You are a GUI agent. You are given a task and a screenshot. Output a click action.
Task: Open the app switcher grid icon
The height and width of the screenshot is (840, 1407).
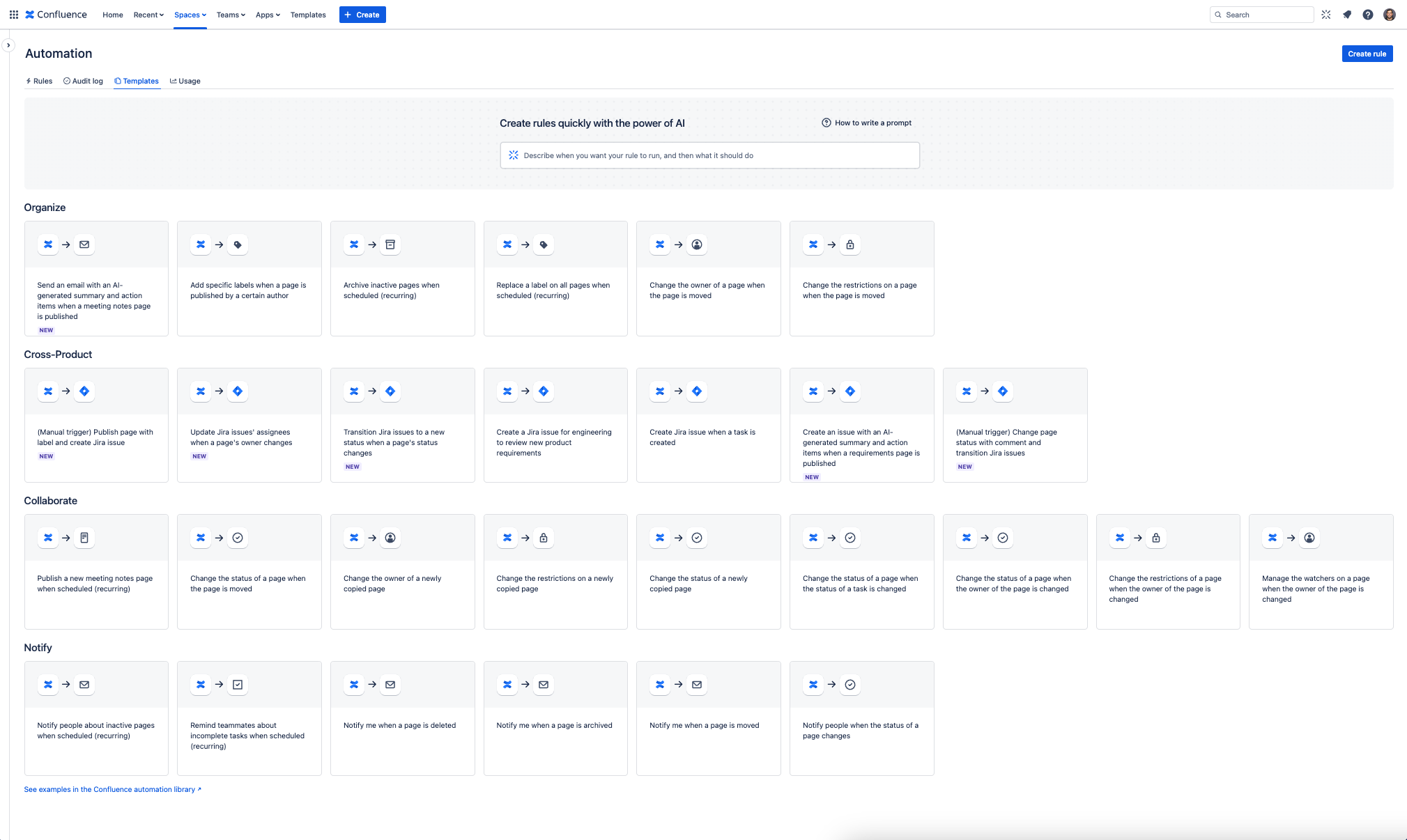click(14, 15)
